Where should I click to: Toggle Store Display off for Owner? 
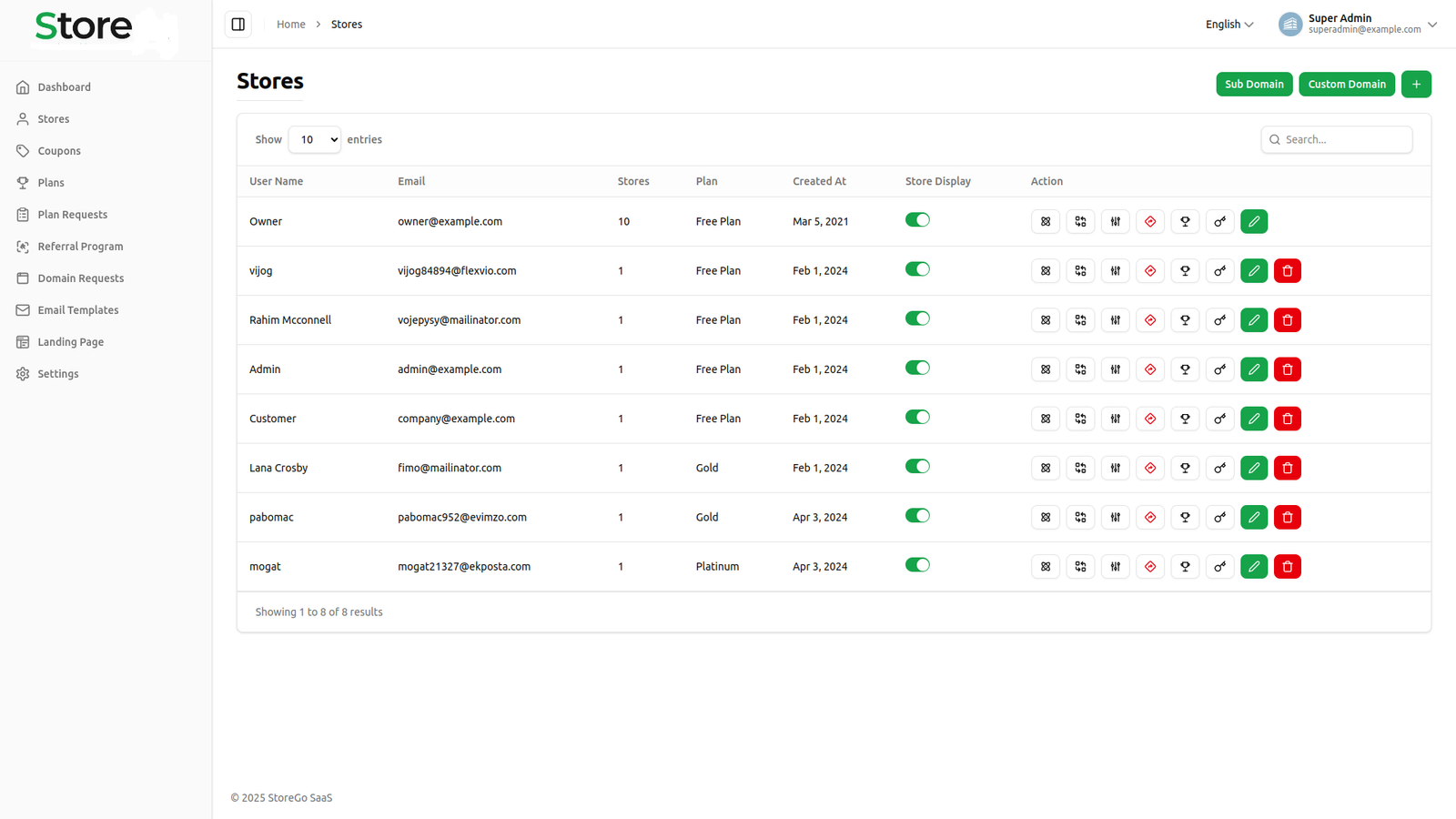(x=917, y=220)
